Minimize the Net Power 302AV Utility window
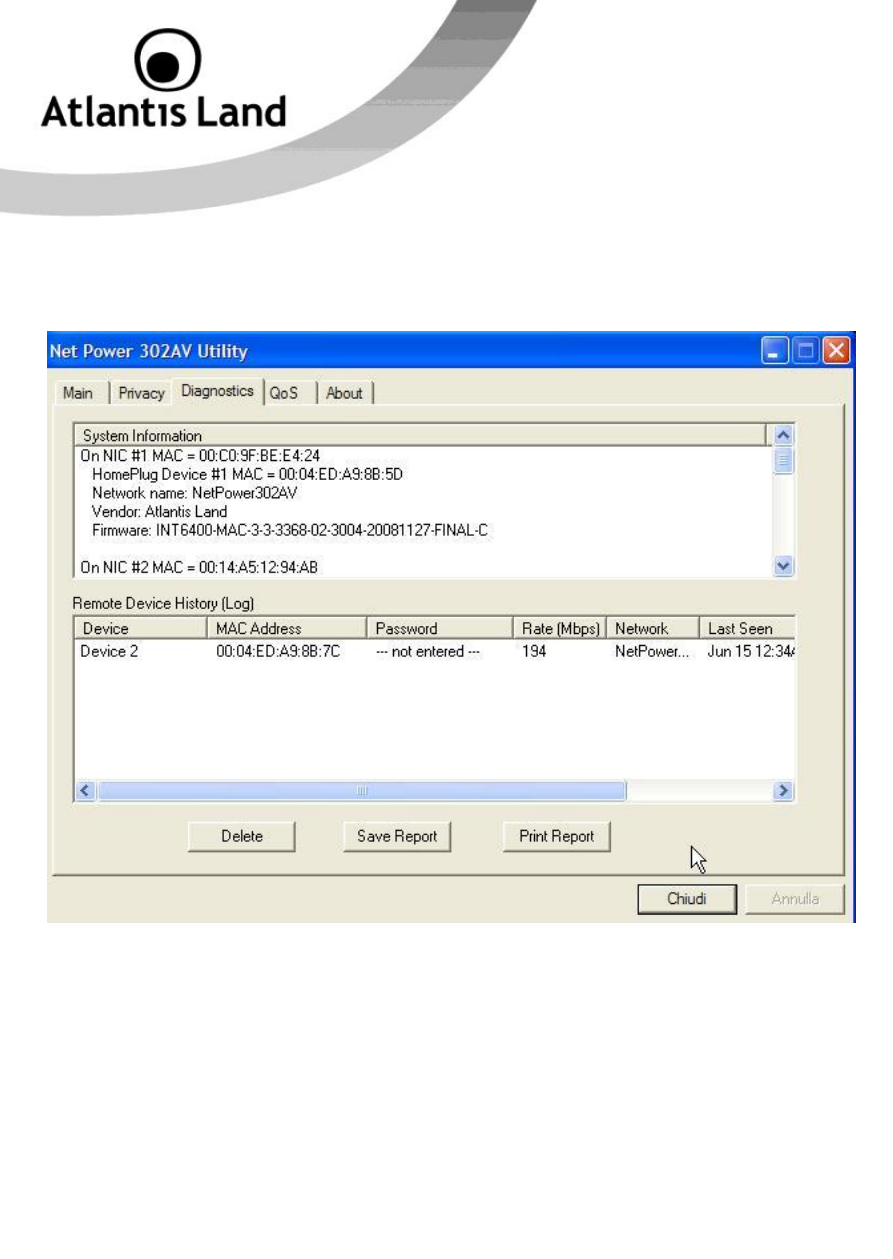 coord(776,351)
